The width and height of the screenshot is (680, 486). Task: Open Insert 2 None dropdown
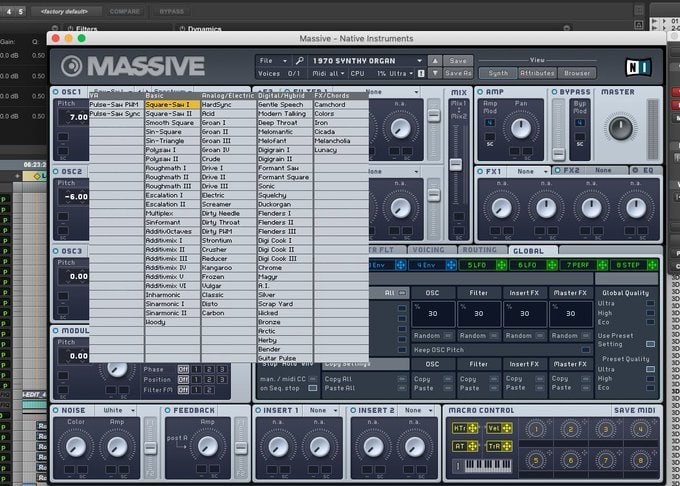(x=418, y=410)
